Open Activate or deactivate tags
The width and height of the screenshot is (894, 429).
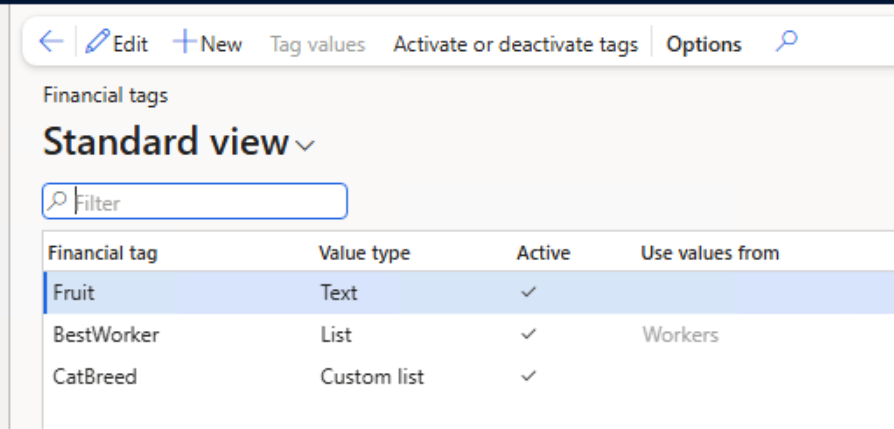tap(515, 44)
